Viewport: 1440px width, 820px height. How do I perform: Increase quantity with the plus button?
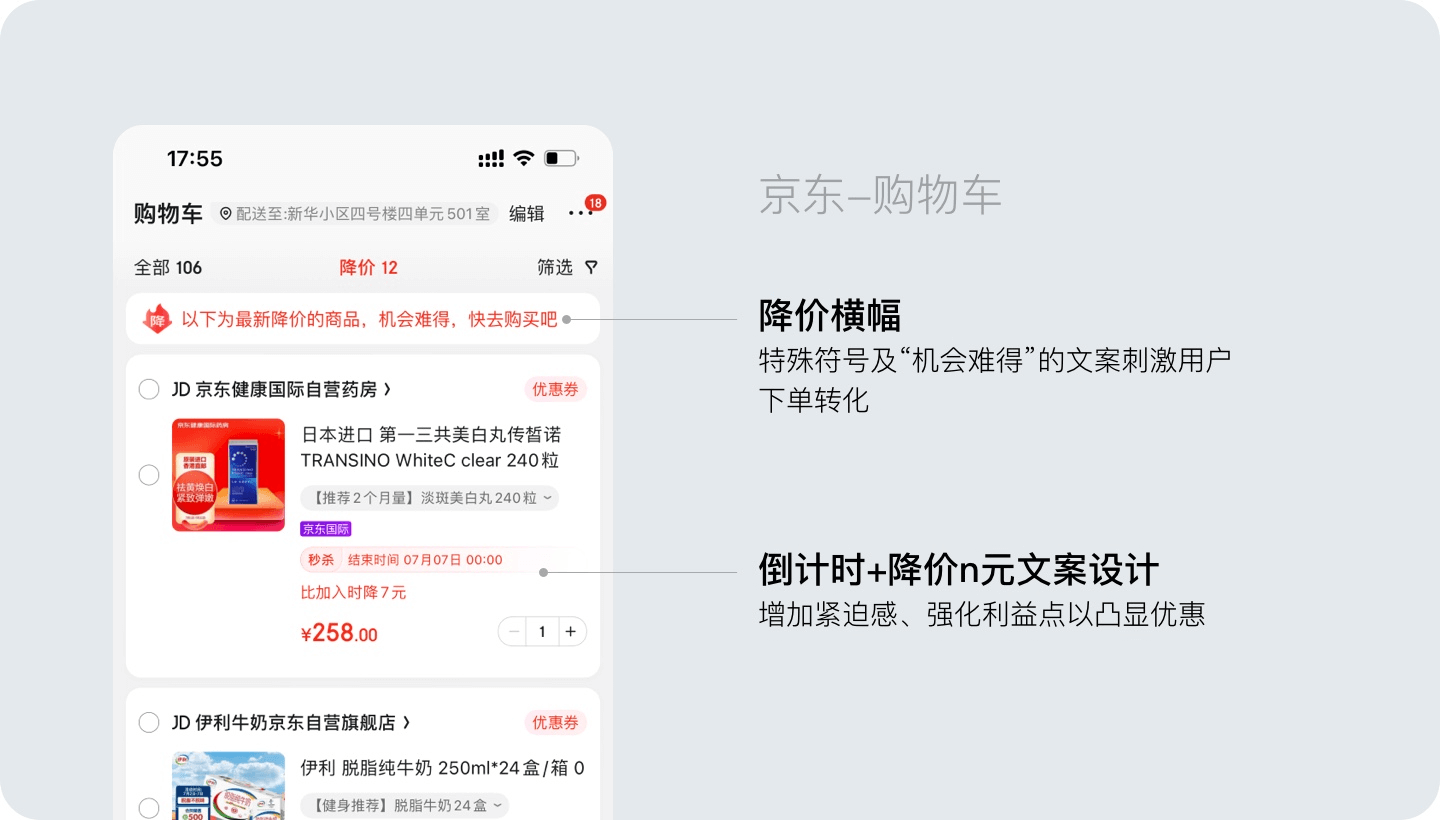point(571,632)
